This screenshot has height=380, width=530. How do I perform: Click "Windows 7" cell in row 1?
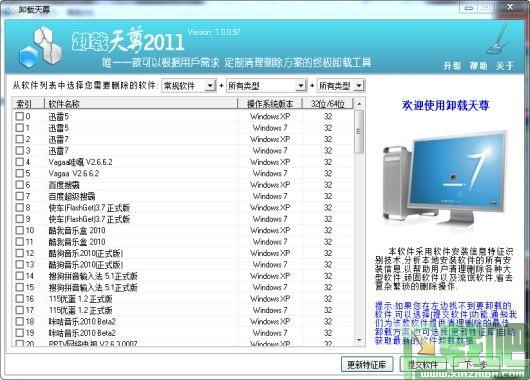click(x=270, y=128)
